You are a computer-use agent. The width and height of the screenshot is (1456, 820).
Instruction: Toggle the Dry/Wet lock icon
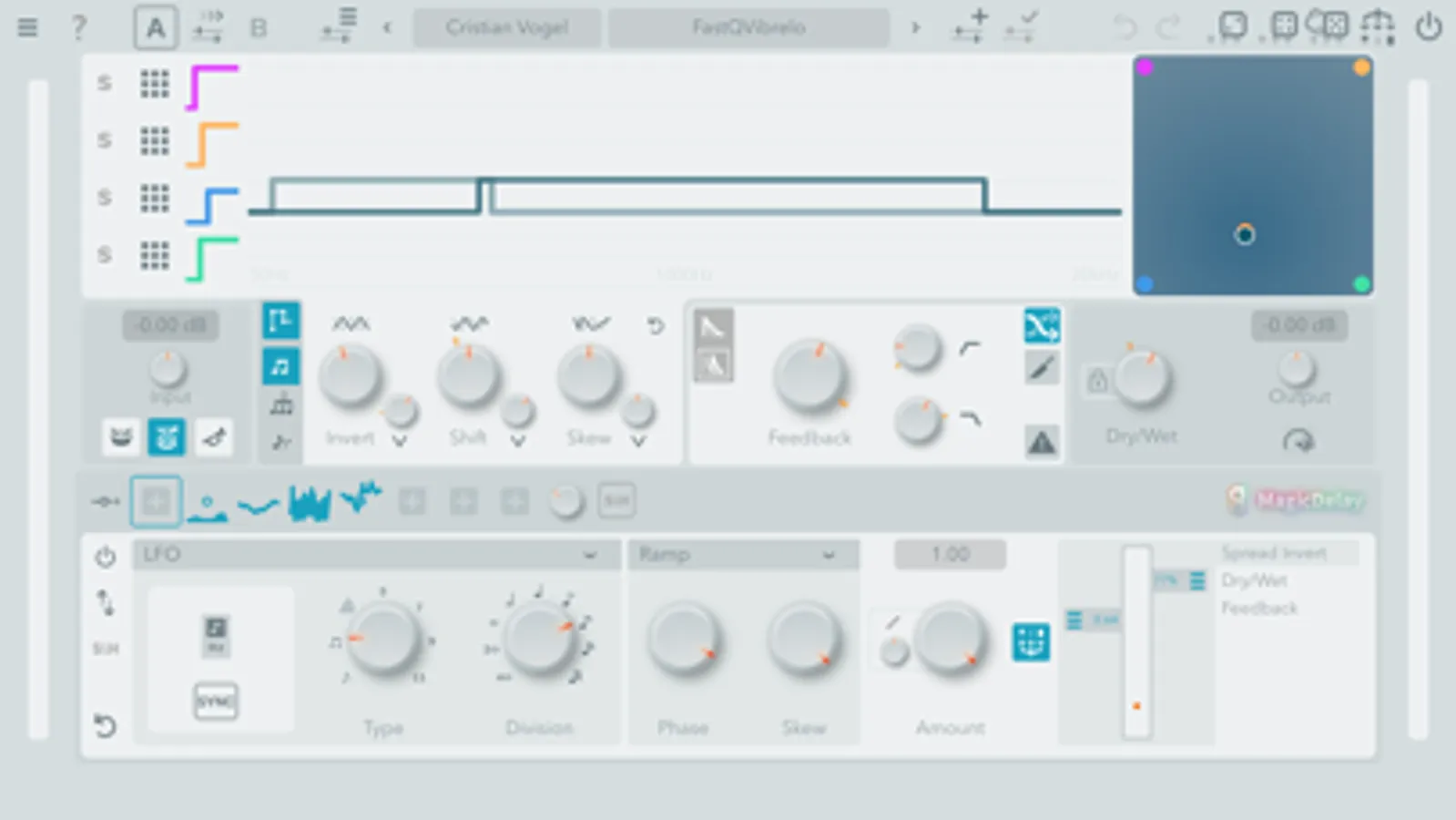(1097, 382)
